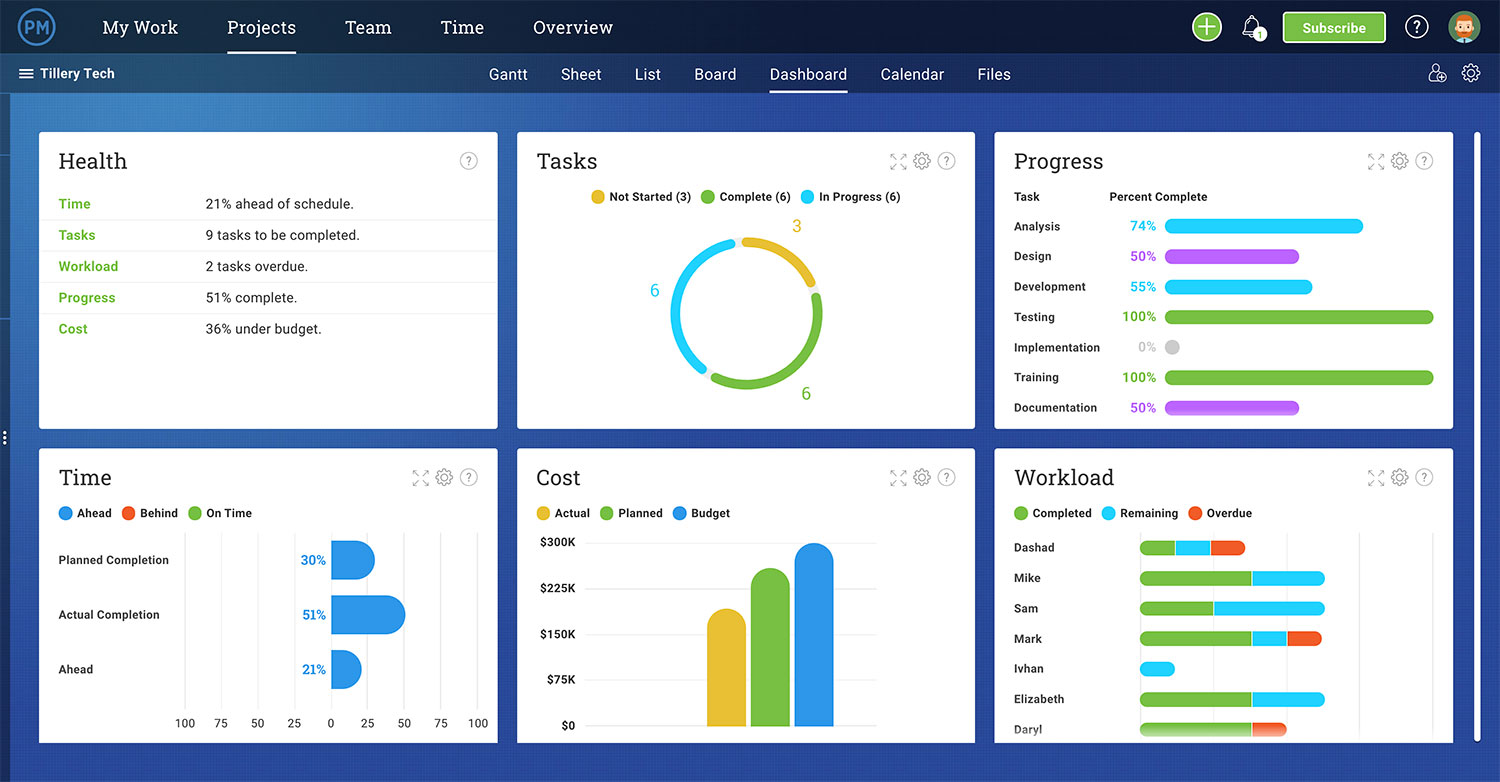Open help for the Health widget

click(x=468, y=160)
